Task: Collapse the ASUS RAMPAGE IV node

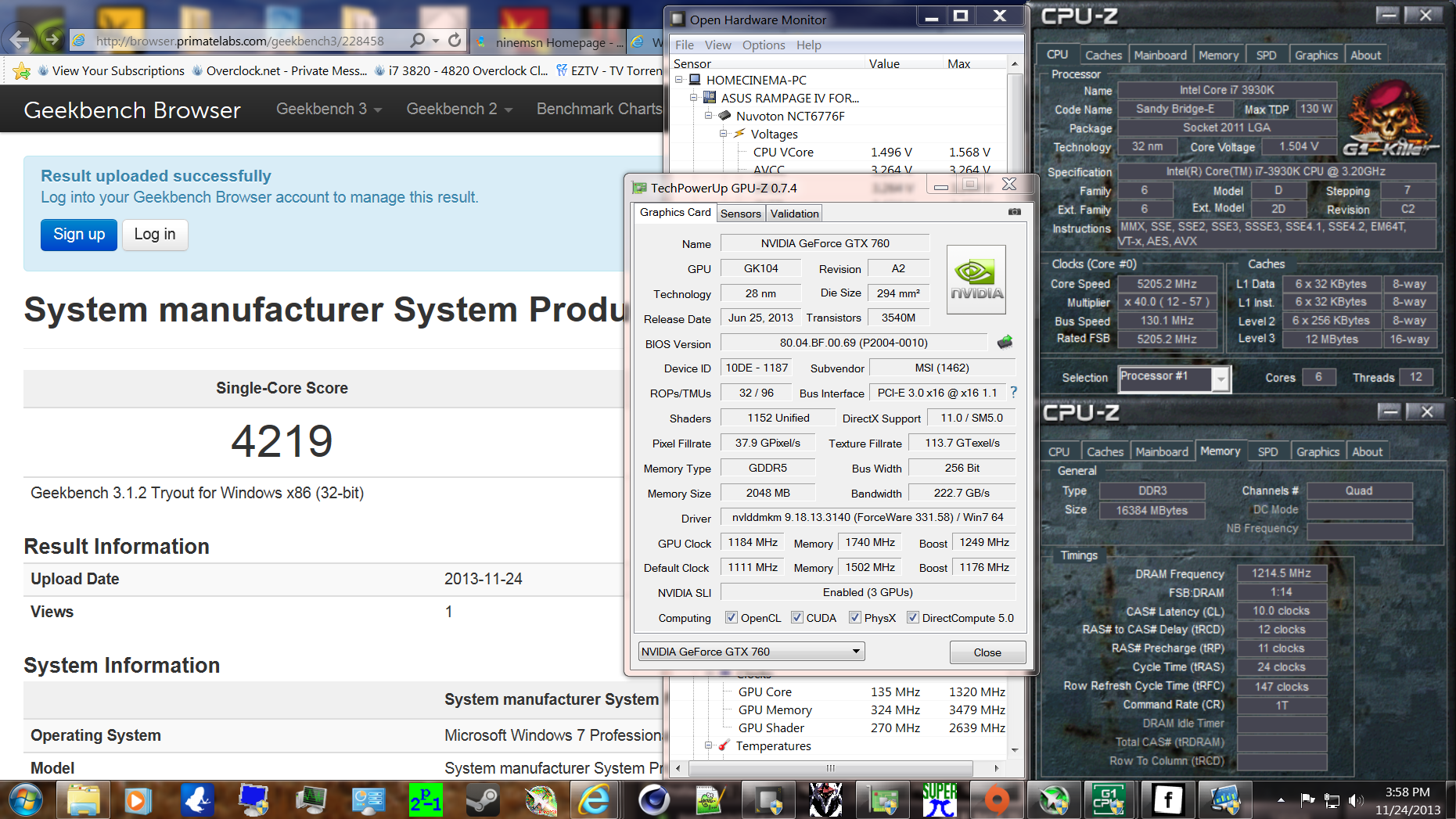Action: [693, 98]
